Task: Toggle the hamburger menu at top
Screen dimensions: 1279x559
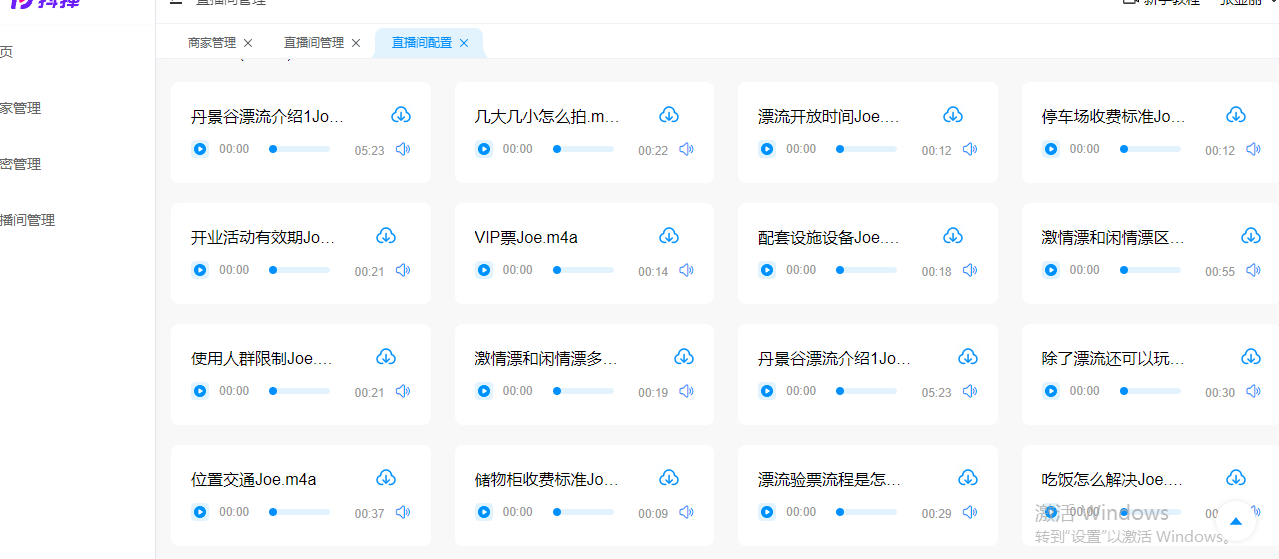Action: pos(176,2)
